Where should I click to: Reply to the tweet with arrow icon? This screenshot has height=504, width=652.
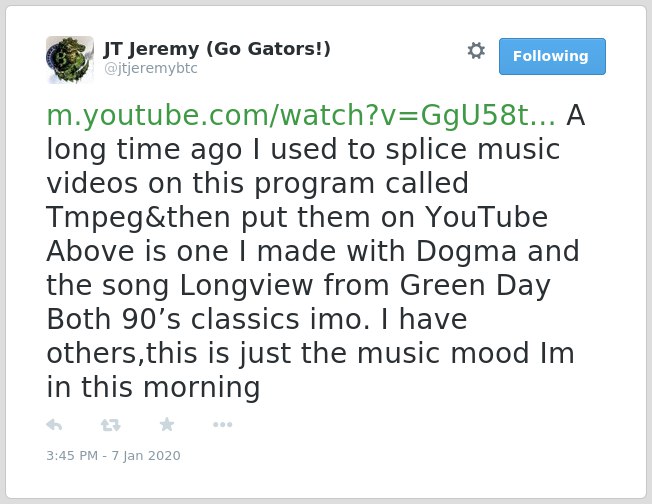[54, 425]
